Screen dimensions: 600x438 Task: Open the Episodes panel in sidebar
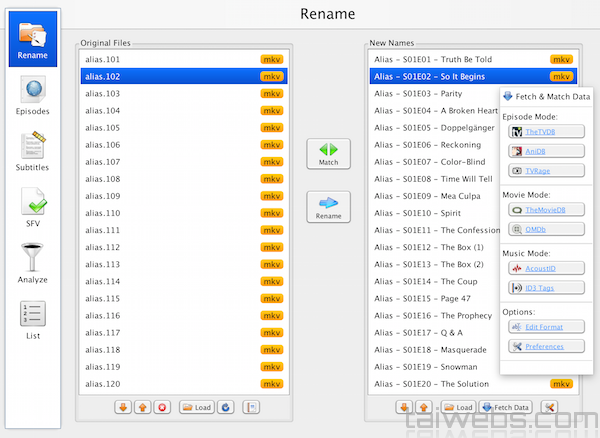click(x=32, y=97)
